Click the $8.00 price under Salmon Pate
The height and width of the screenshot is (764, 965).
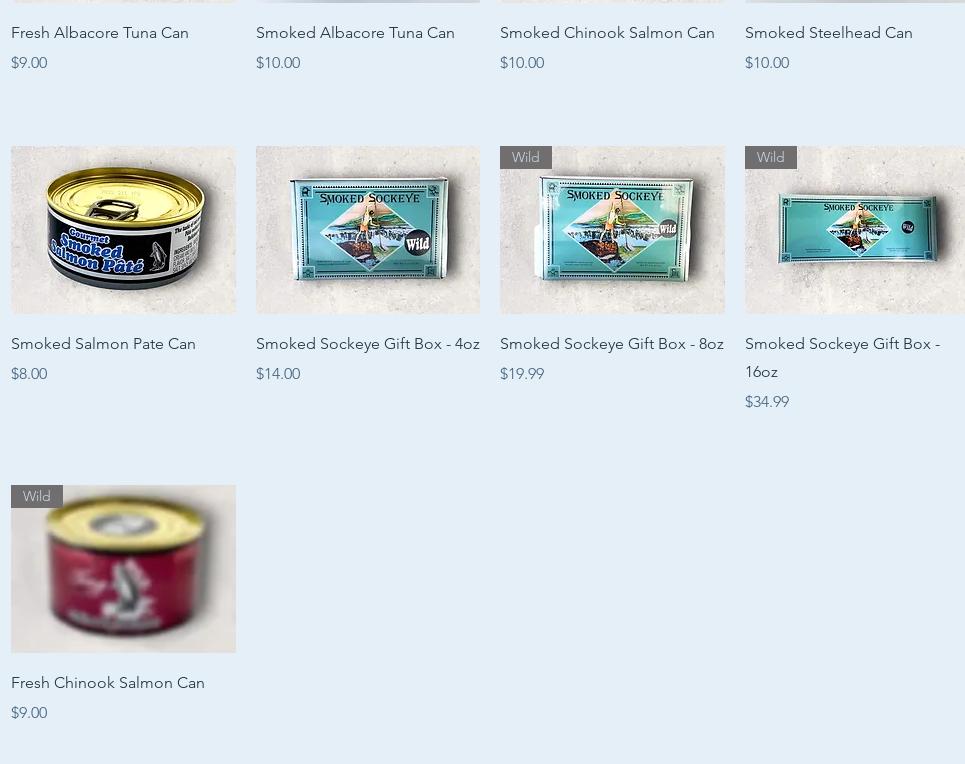tap(29, 374)
